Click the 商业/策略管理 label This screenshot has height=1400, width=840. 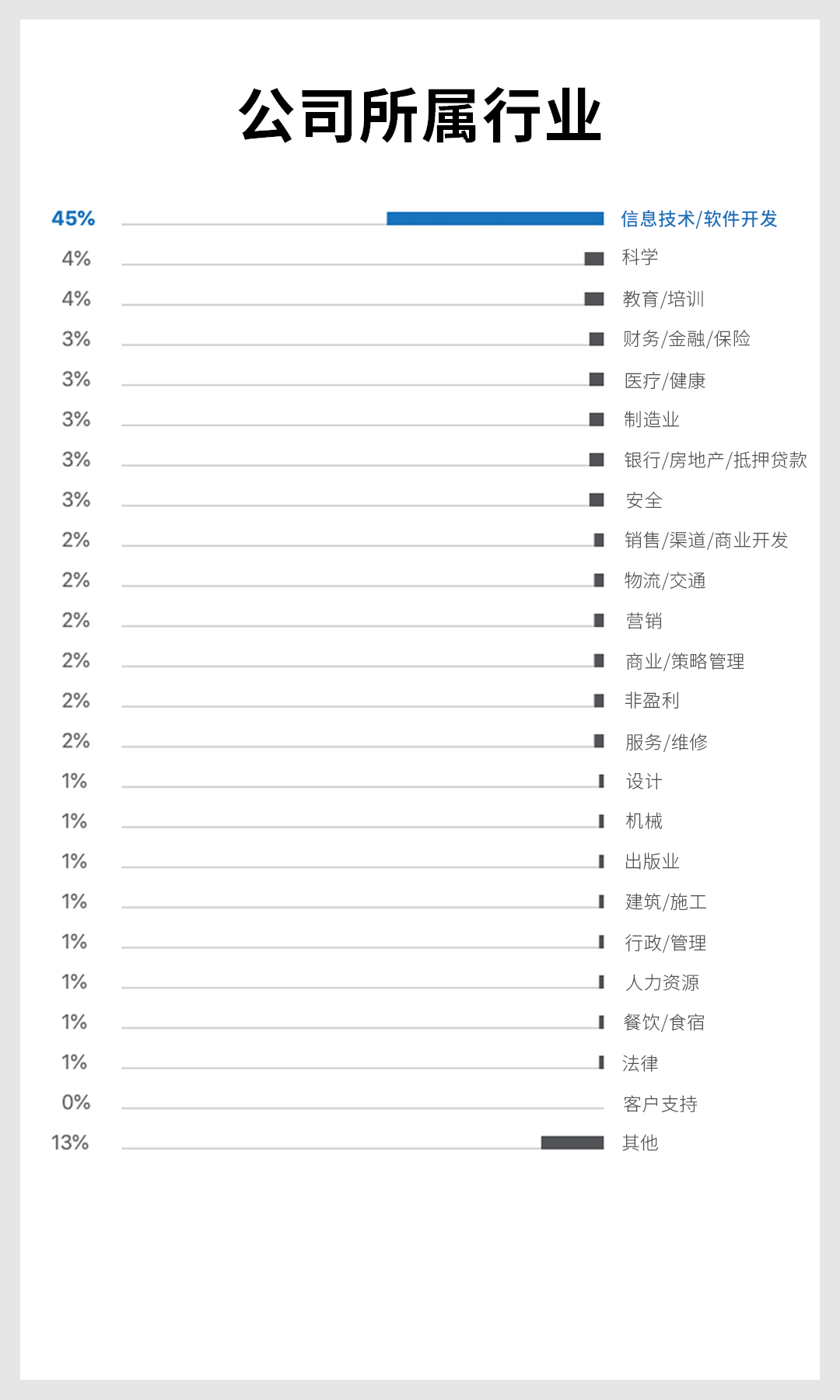[685, 661]
